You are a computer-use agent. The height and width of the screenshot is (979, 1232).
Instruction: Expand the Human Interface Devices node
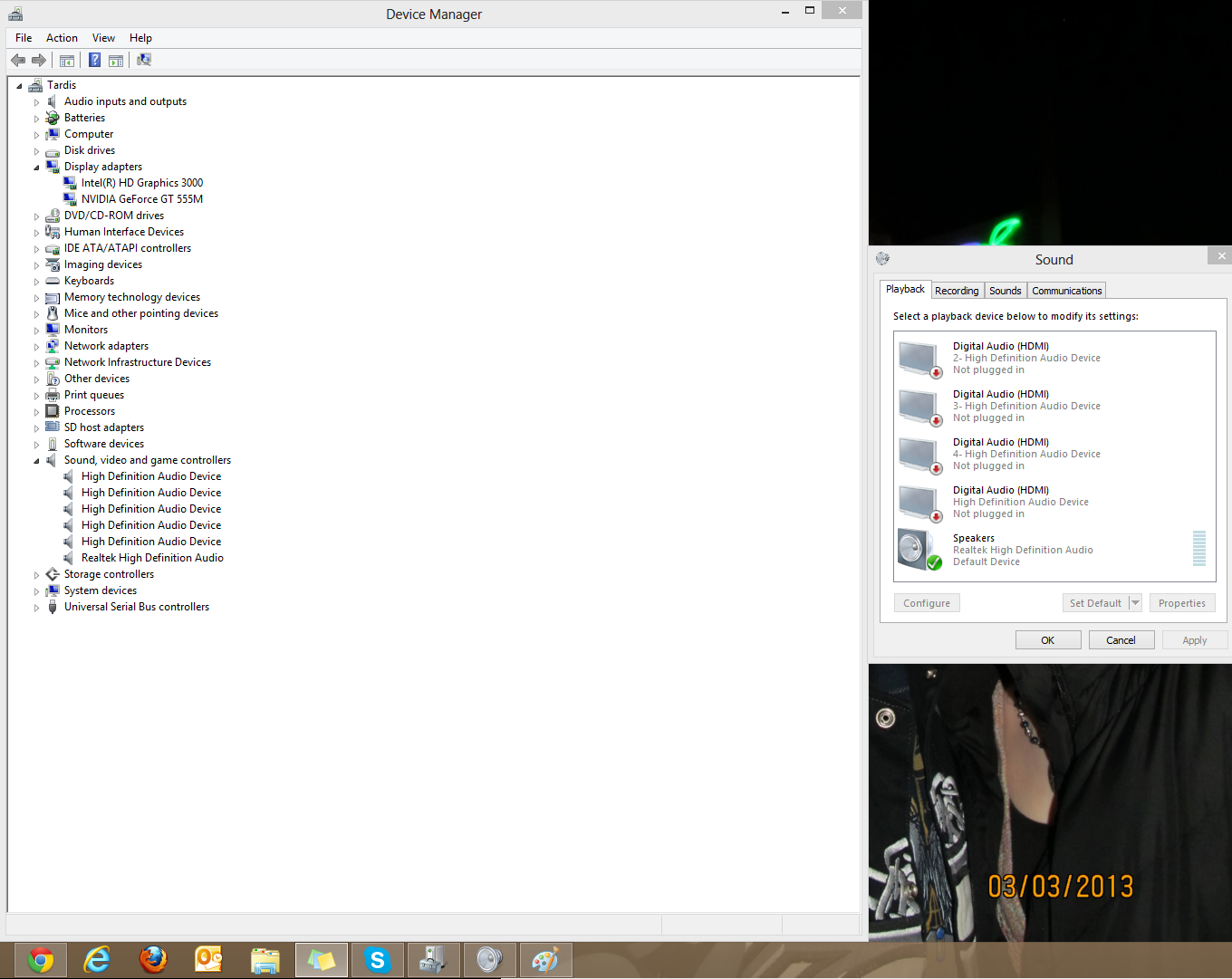pos(37,233)
